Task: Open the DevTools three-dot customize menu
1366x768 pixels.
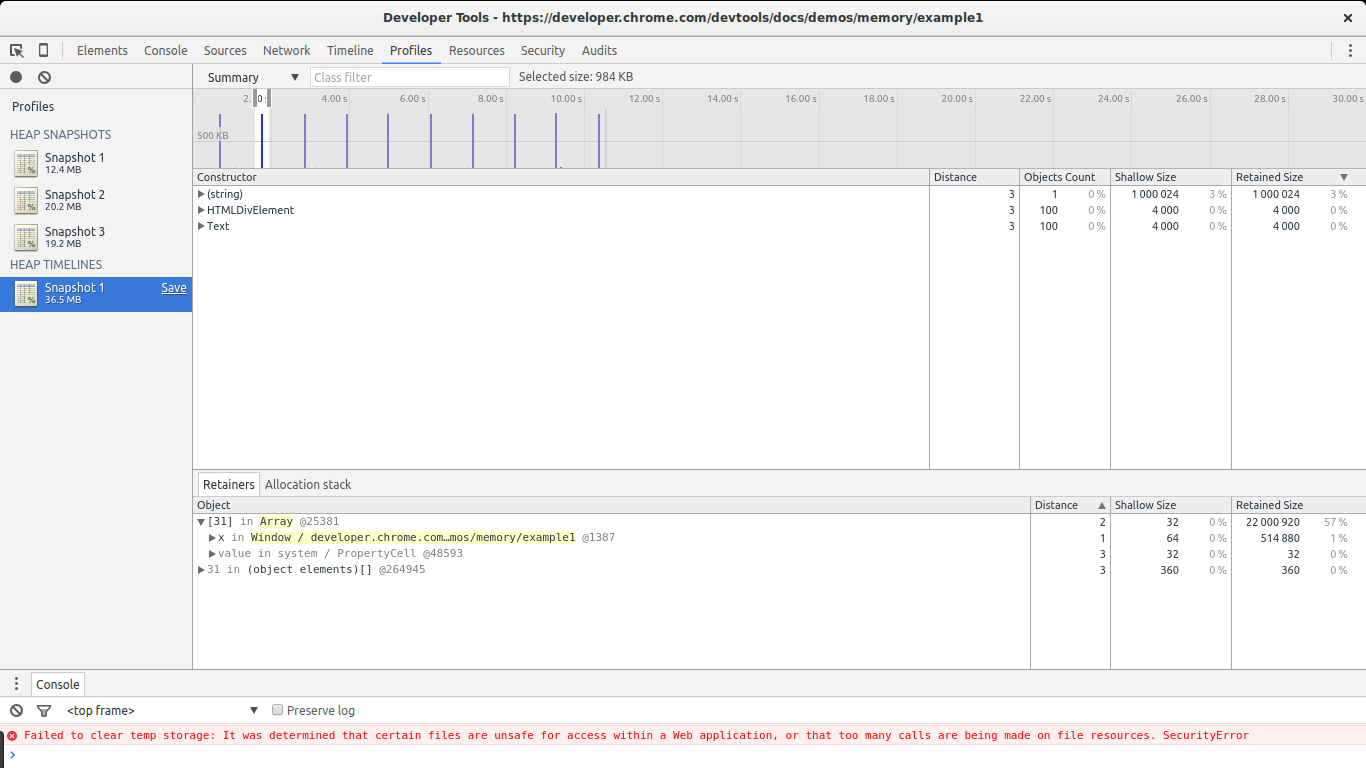Action: pos(1349,50)
